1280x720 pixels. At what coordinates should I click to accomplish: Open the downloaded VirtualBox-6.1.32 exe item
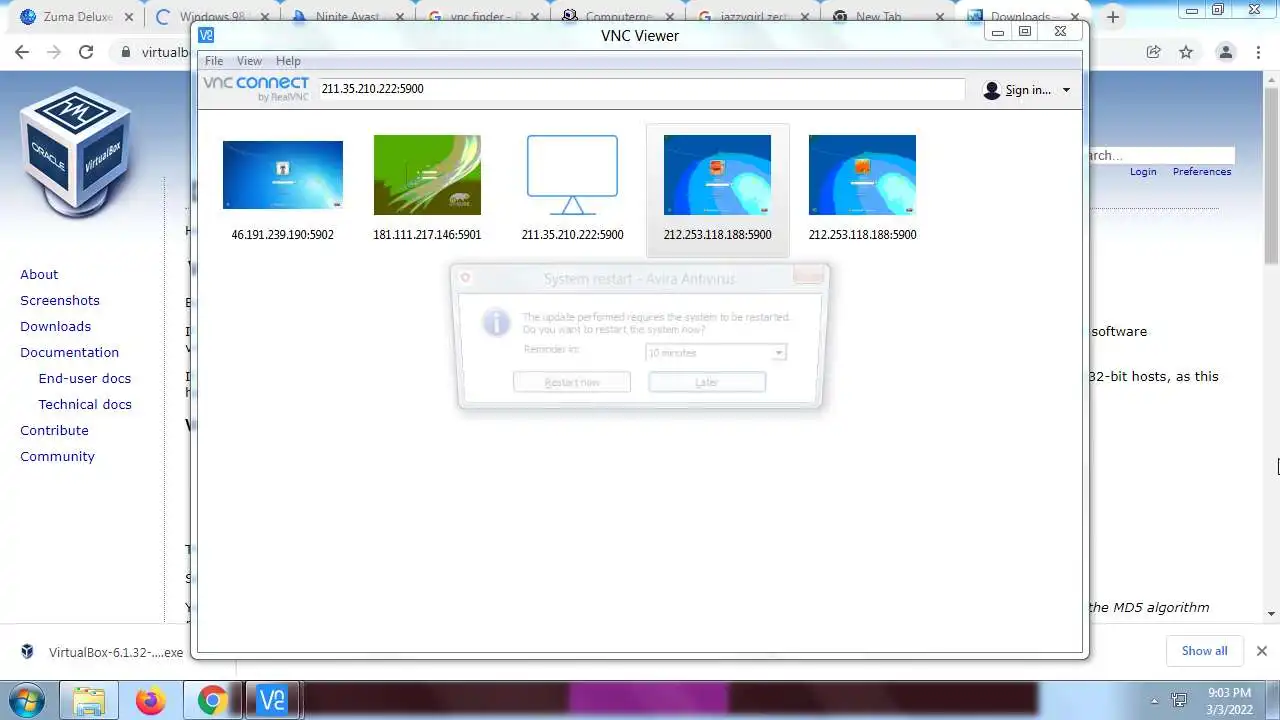105,652
